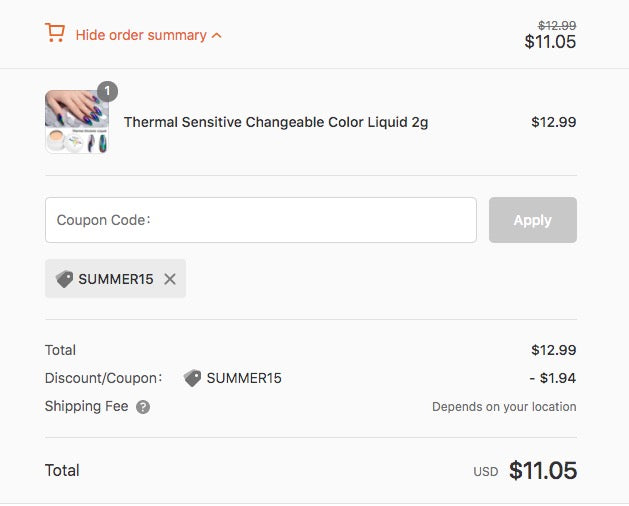This screenshot has width=629, height=506.
Task: Click the Shipping Fee help question mark icon
Action: 143,407
